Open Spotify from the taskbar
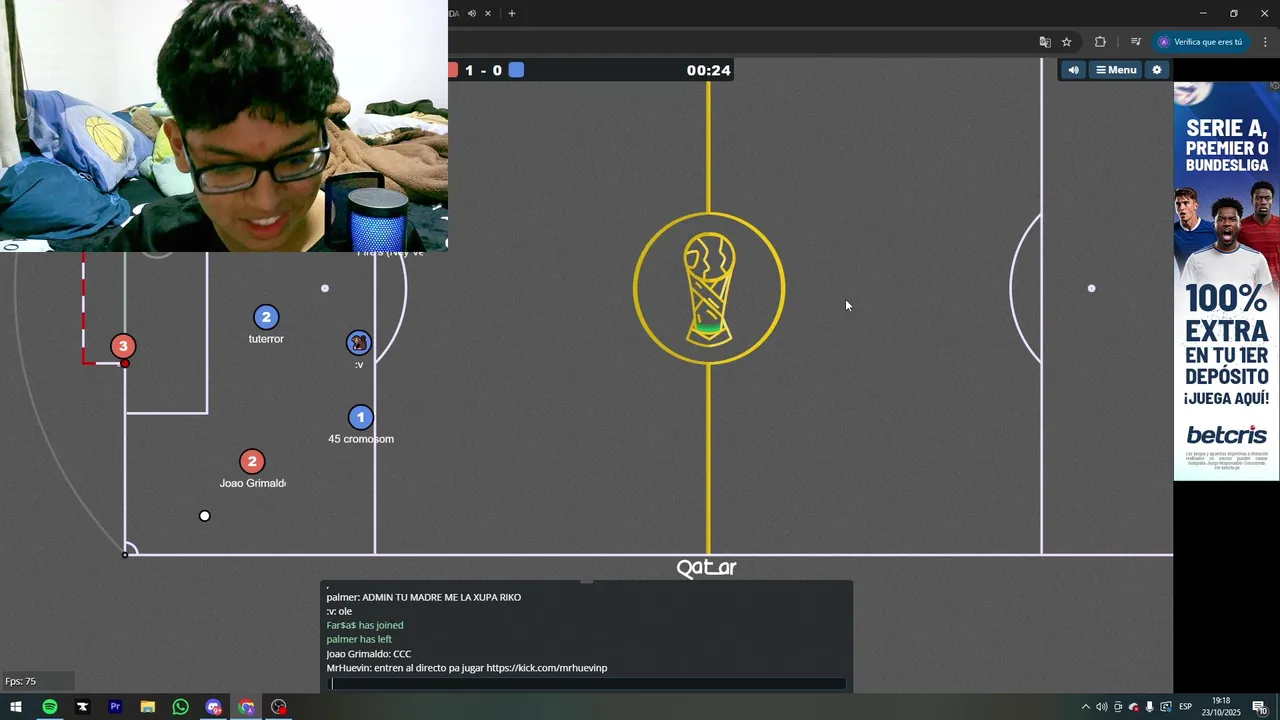Screen dimensions: 1280x720 point(50,707)
